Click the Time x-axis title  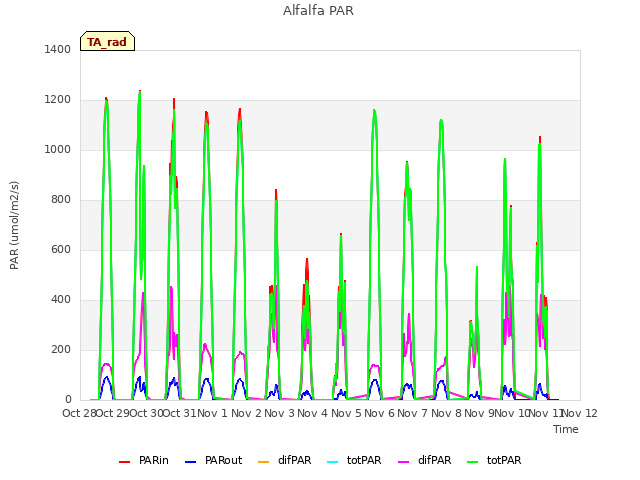point(566,429)
